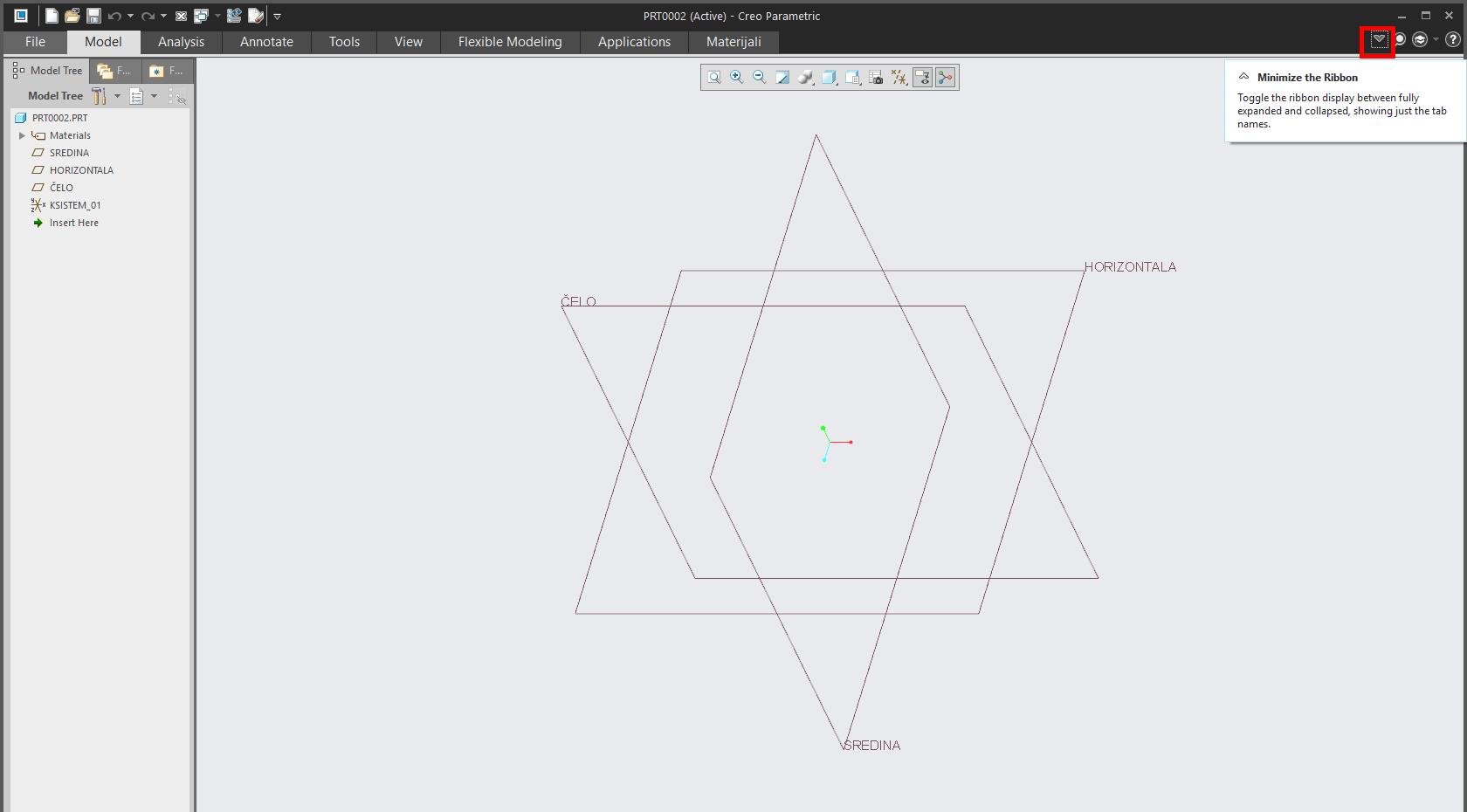Select KSISTEM_01 coordinate system in tree
Screen dimensions: 1467x812
[75, 205]
